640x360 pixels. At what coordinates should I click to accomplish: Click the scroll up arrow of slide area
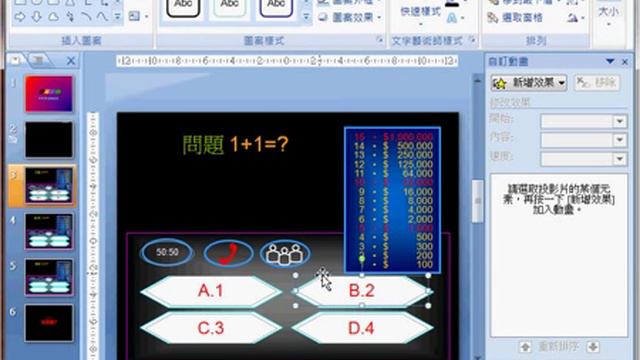click(x=477, y=81)
